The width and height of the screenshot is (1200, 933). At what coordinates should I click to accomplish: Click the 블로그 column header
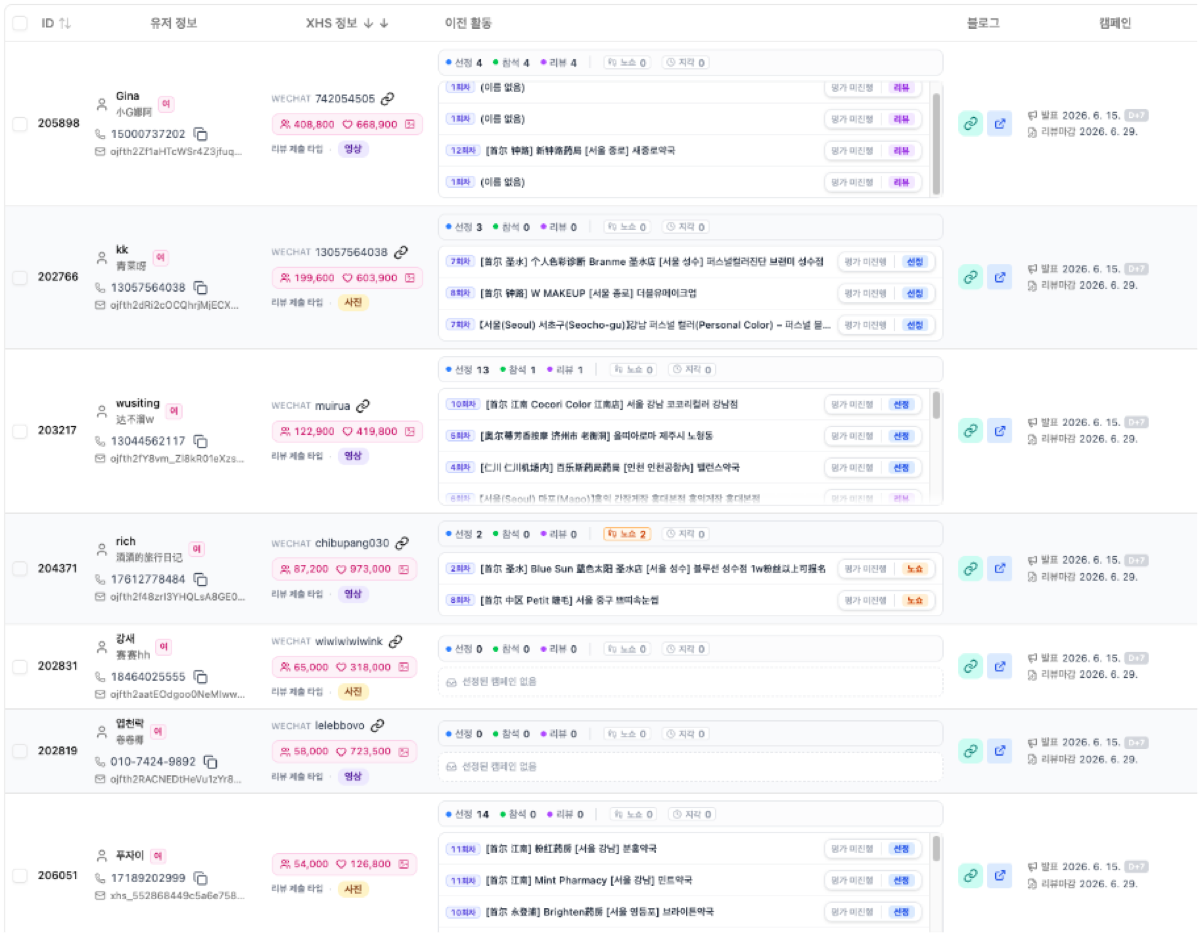983,23
